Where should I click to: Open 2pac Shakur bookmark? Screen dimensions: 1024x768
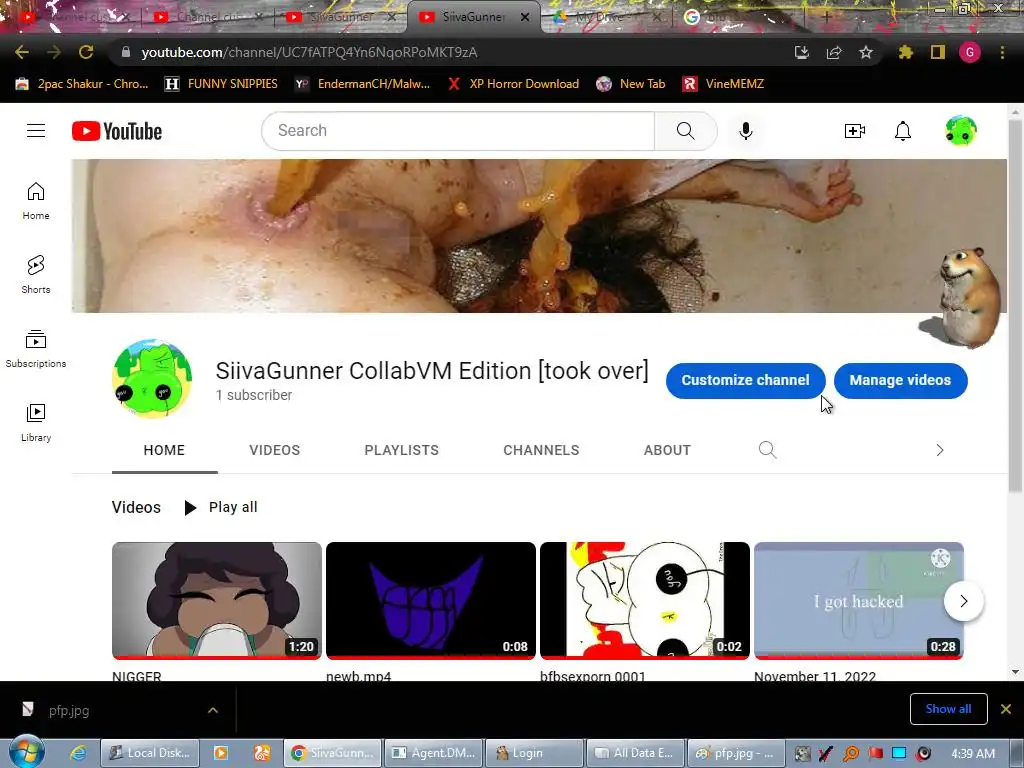click(82, 84)
